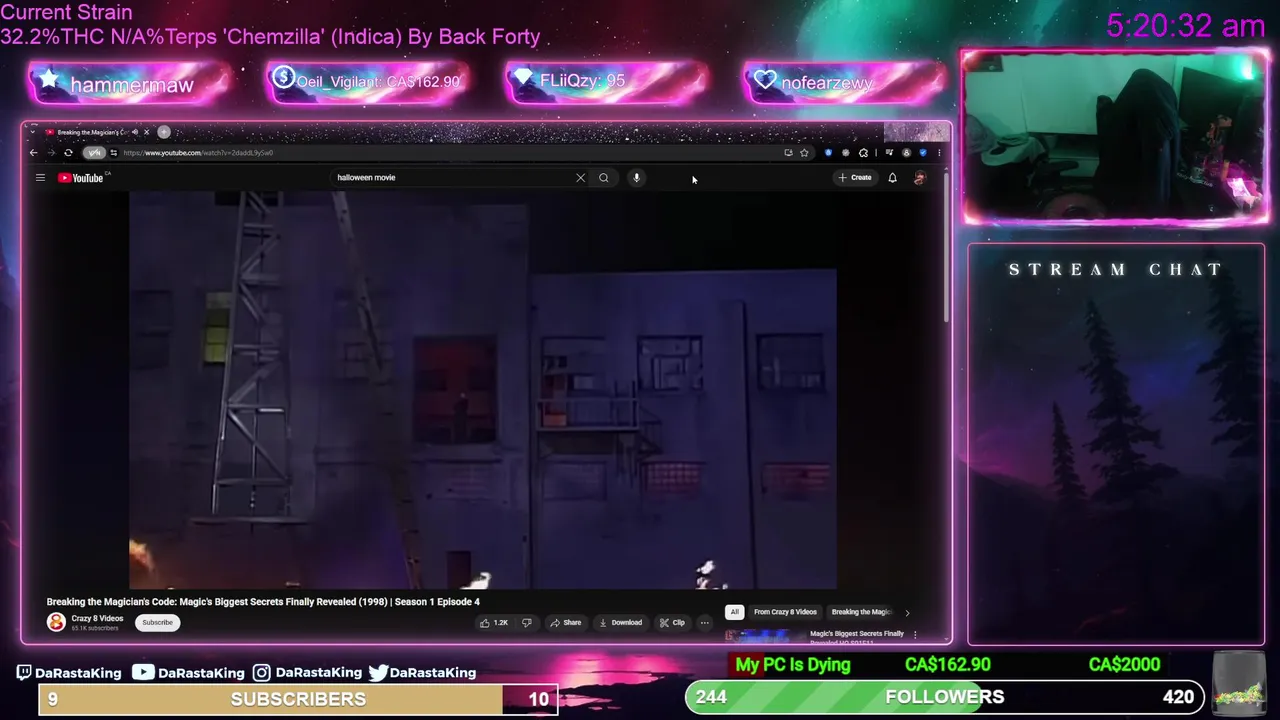
Task: Click the blue extension icon after bookmark star
Action: click(x=828, y=153)
